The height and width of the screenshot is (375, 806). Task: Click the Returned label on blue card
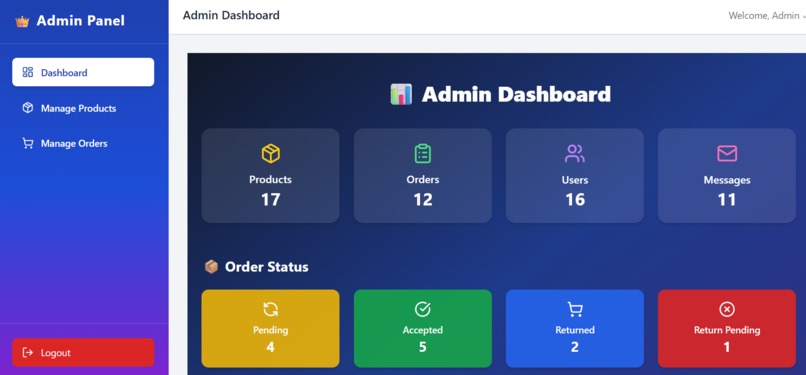click(575, 330)
